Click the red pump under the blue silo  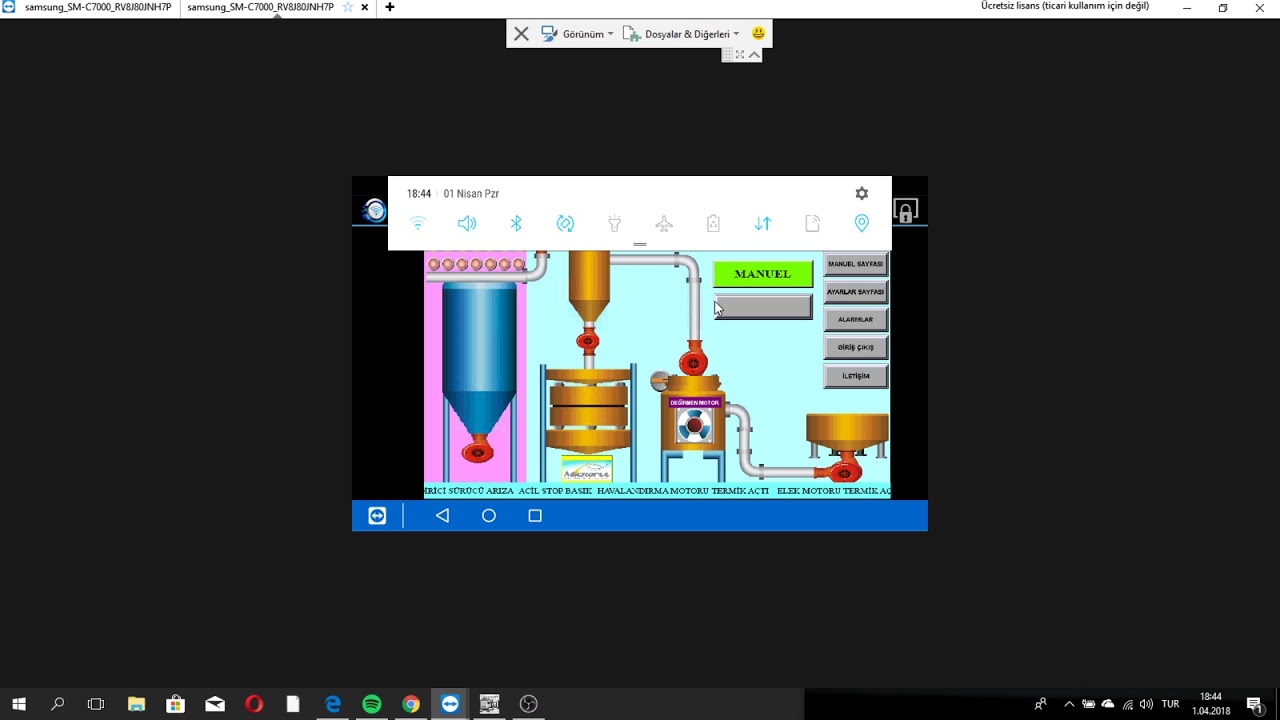[x=477, y=450]
